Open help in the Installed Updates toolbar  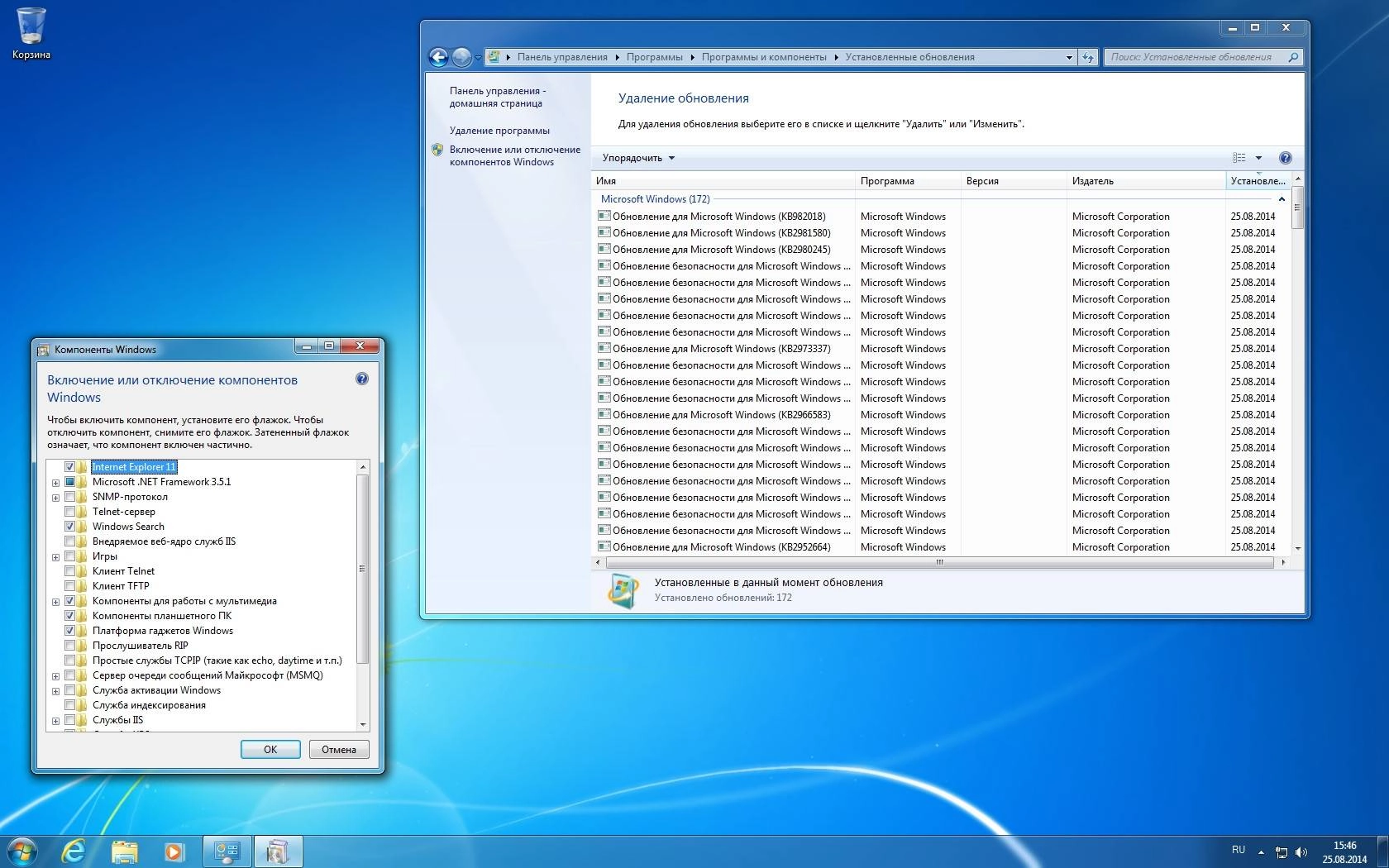click(1285, 158)
